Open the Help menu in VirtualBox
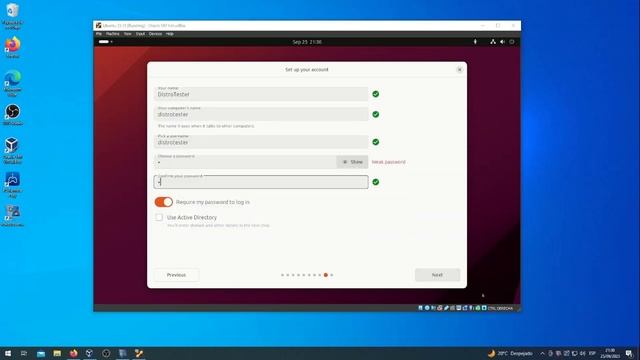Viewport: 640px width, 360px height. [170, 34]
